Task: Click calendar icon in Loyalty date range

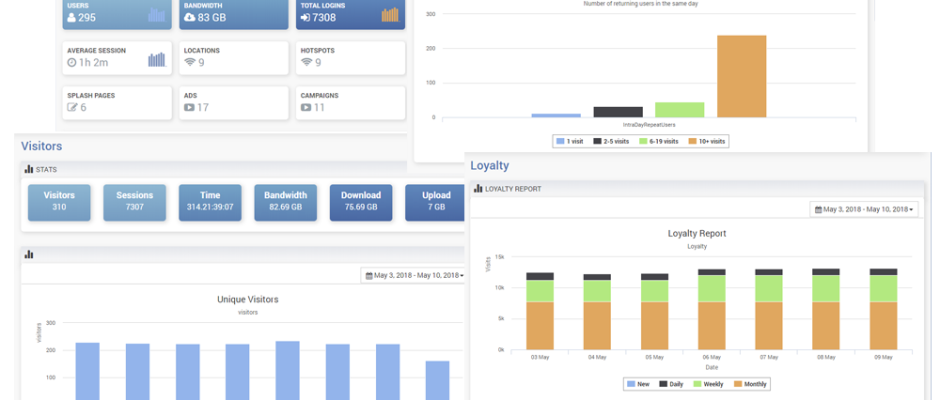Action: coord(818,209)
